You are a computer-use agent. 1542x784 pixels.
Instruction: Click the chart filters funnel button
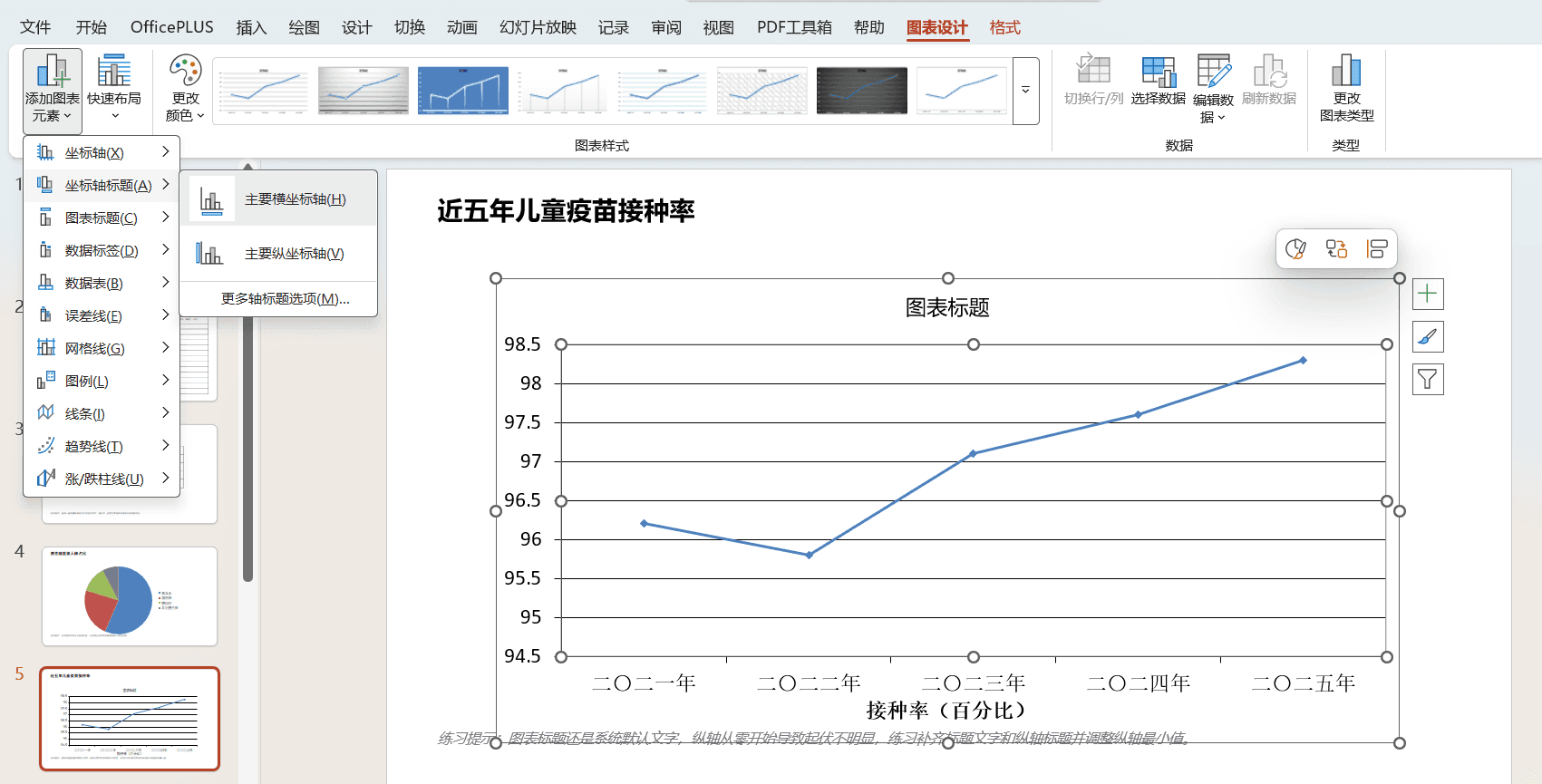pyautogui.click(x=1428, y=379)
